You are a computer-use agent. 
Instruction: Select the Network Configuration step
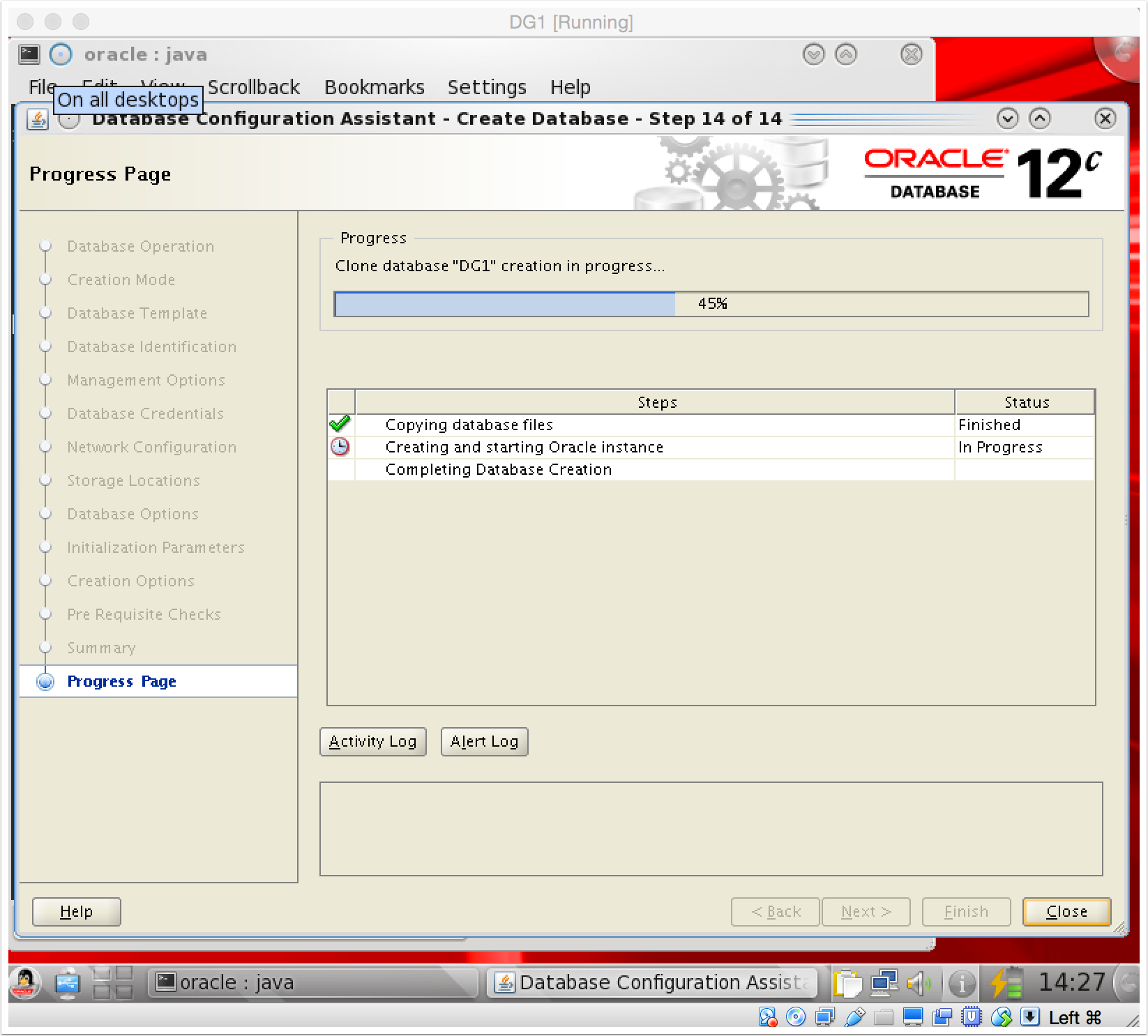coord(151,447)
